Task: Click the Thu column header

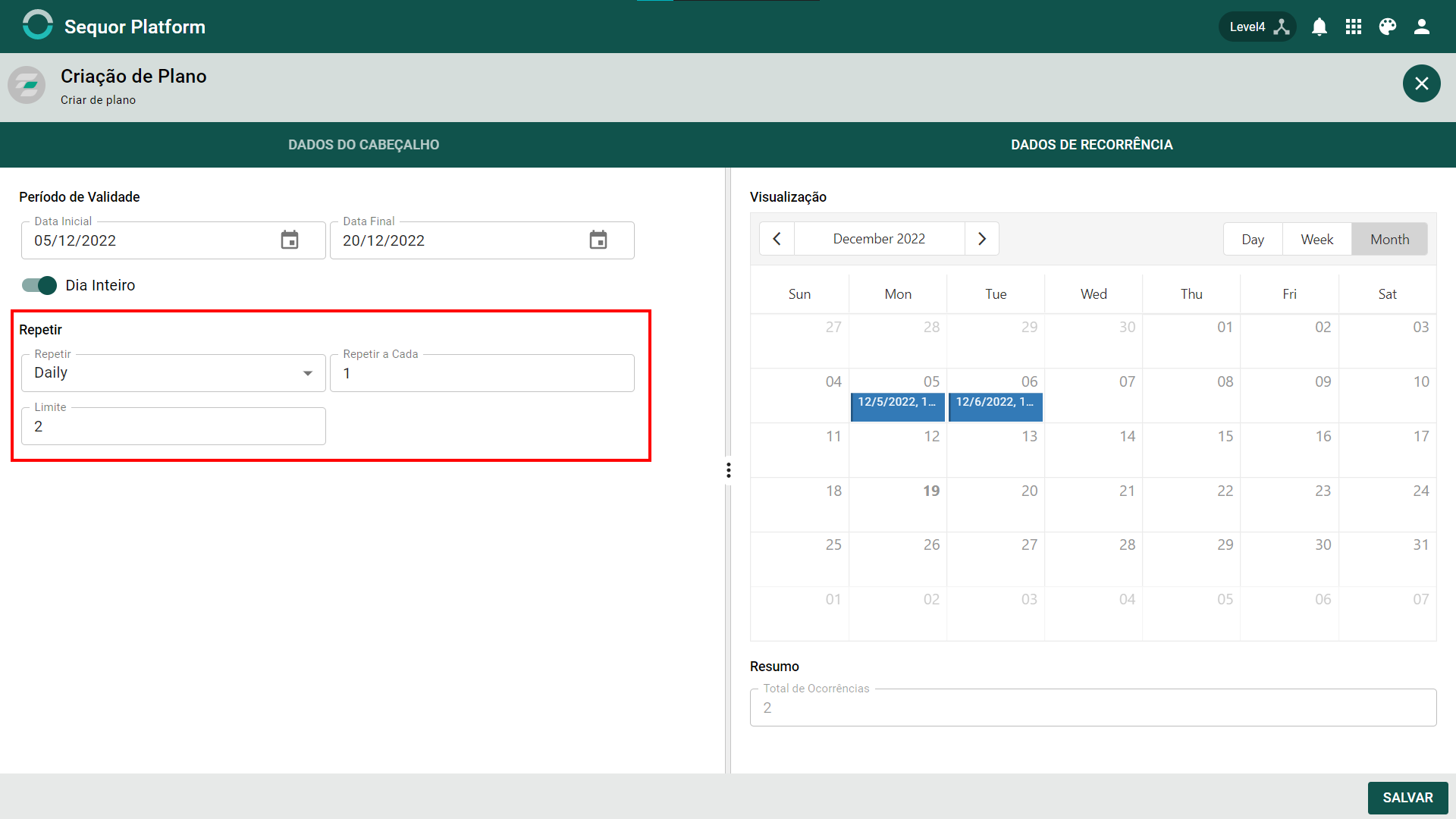Action: (x=1191, y=294)
